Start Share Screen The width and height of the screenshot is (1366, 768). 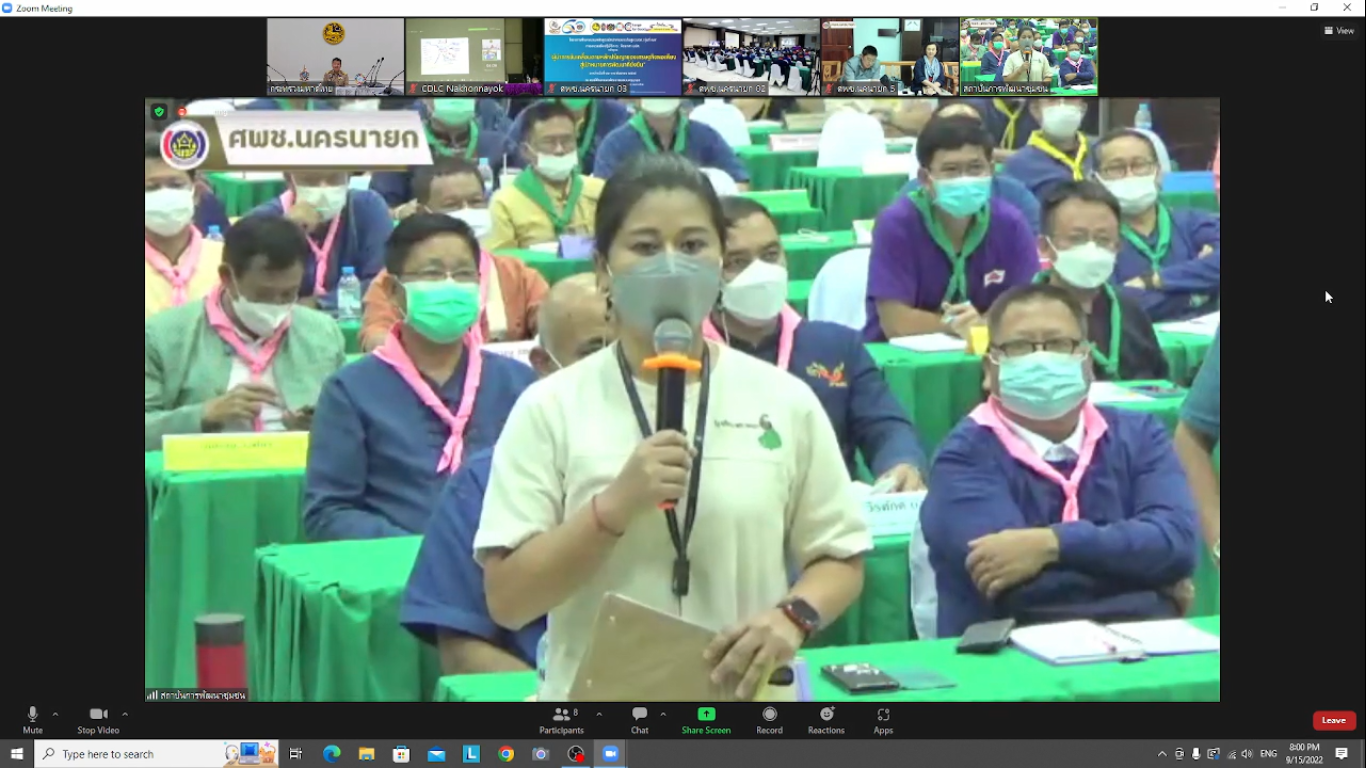706,719
